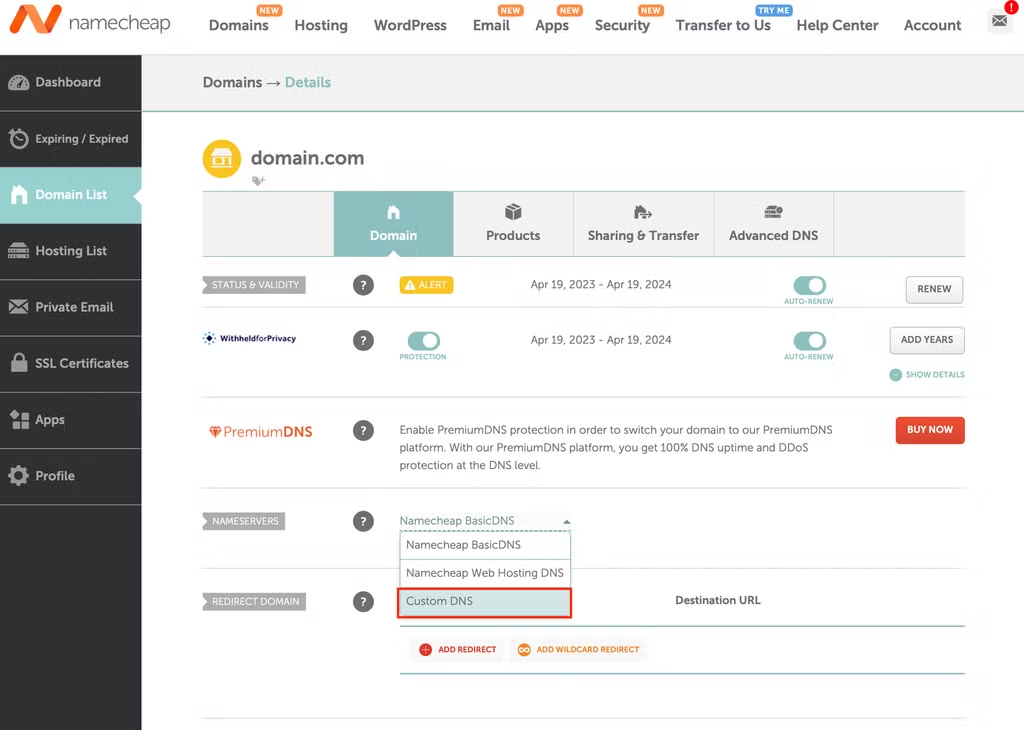Screen dimensions: 1024x730
Task: Toggle domain Auto-Renew in Status row
Action: 809,285
